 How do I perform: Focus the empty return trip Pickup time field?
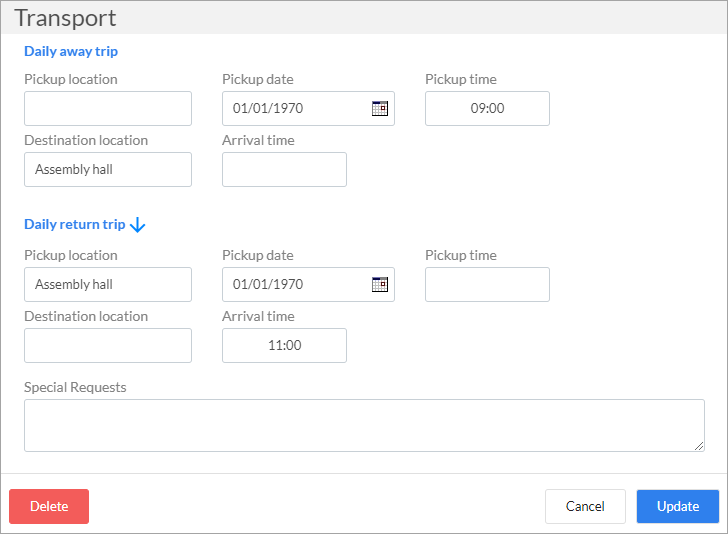click(488, 284)
